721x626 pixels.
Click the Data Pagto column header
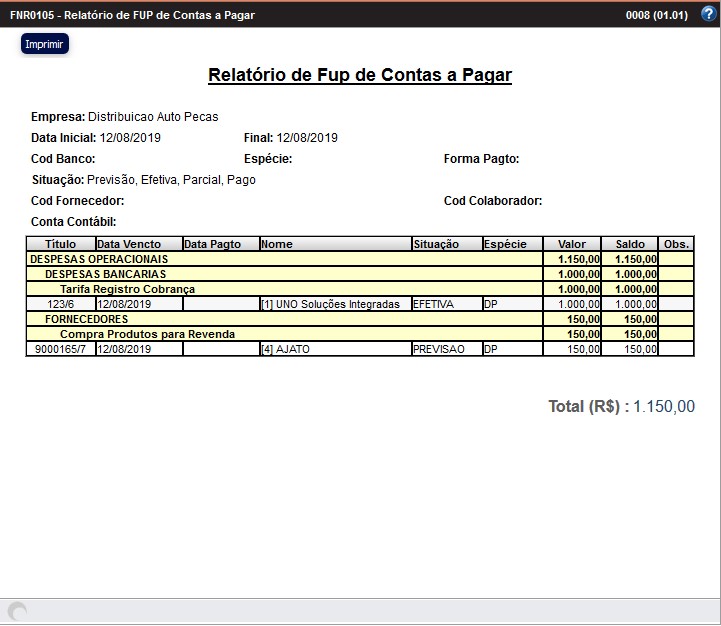coord(220,244)
